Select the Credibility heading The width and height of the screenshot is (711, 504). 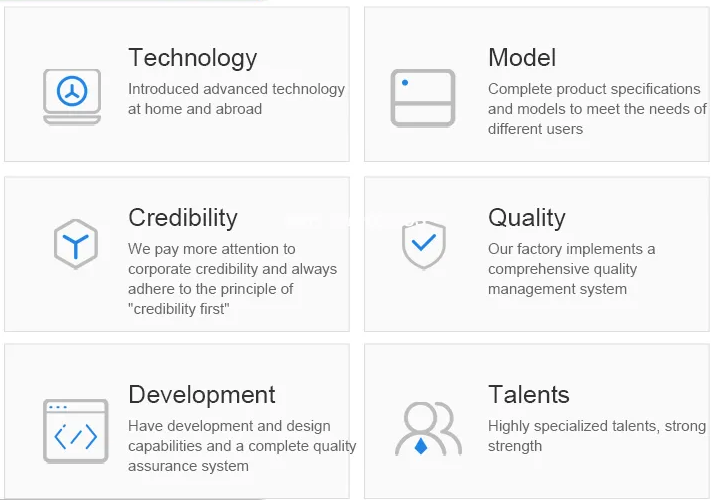point(183,218)
